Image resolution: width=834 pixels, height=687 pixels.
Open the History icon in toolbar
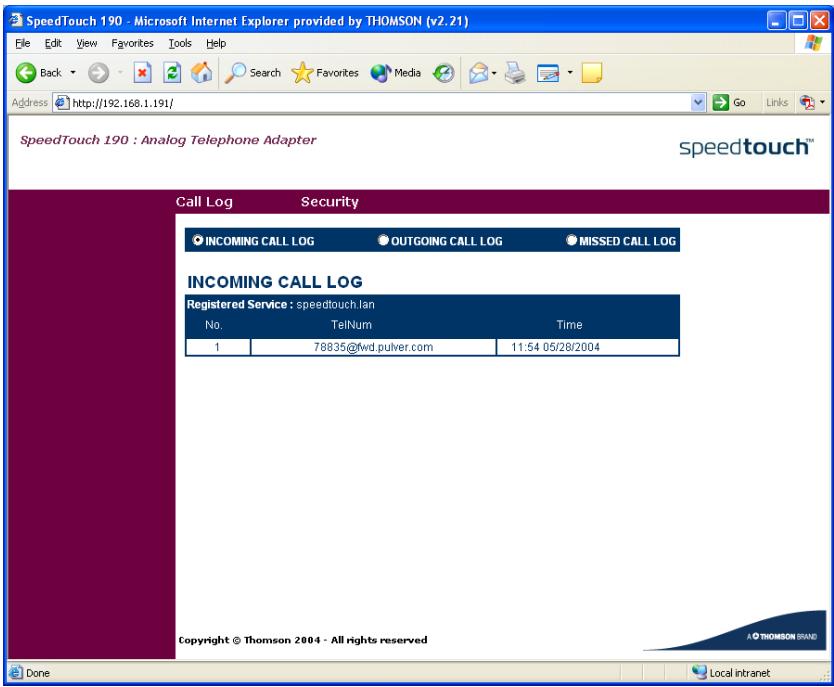tap(443, 73)
